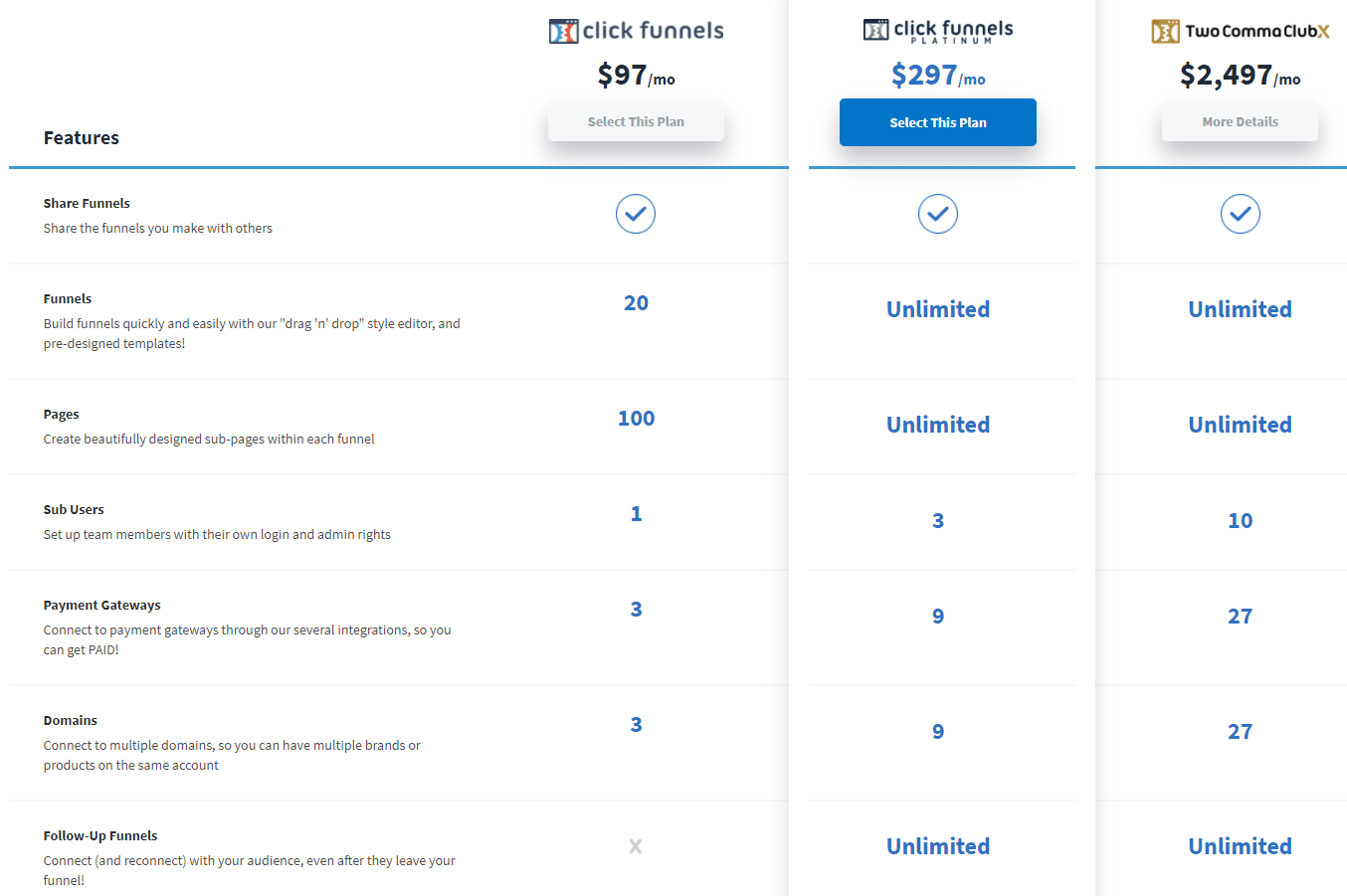Open More Details for Two Comma Club X

click(x=1240, y=122)
